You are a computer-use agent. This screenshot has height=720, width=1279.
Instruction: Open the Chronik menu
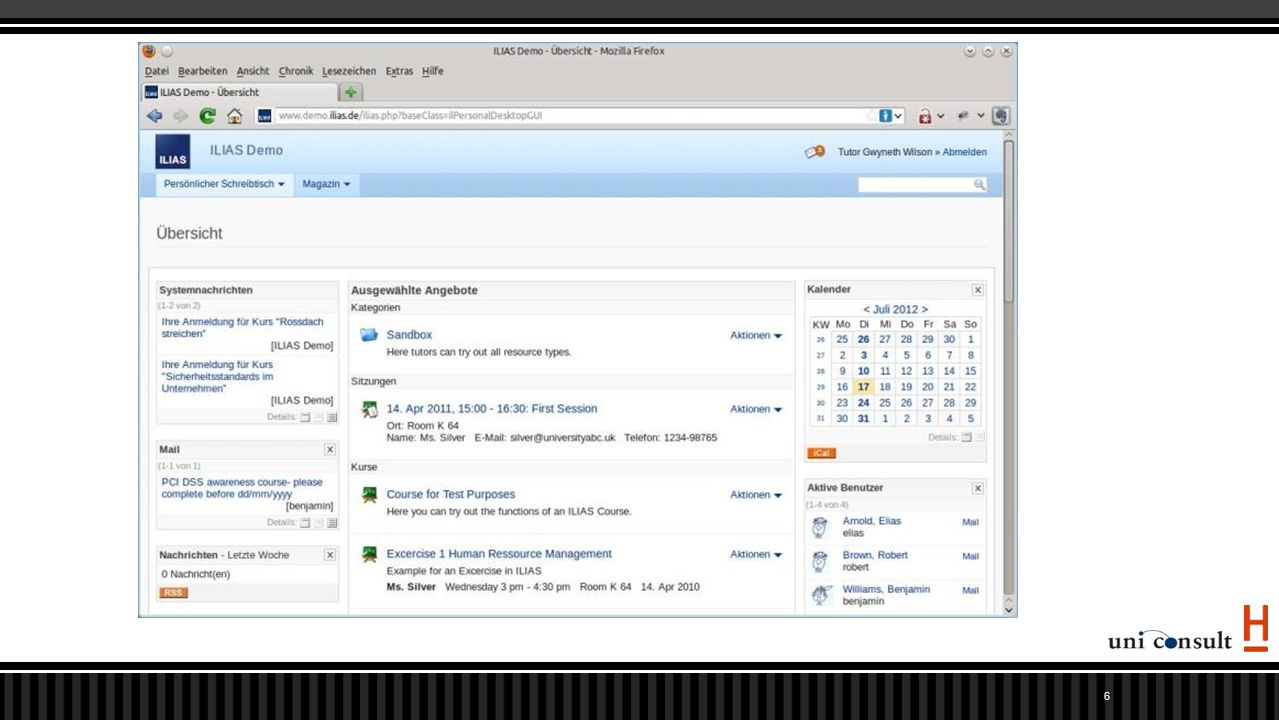point(296,71)
